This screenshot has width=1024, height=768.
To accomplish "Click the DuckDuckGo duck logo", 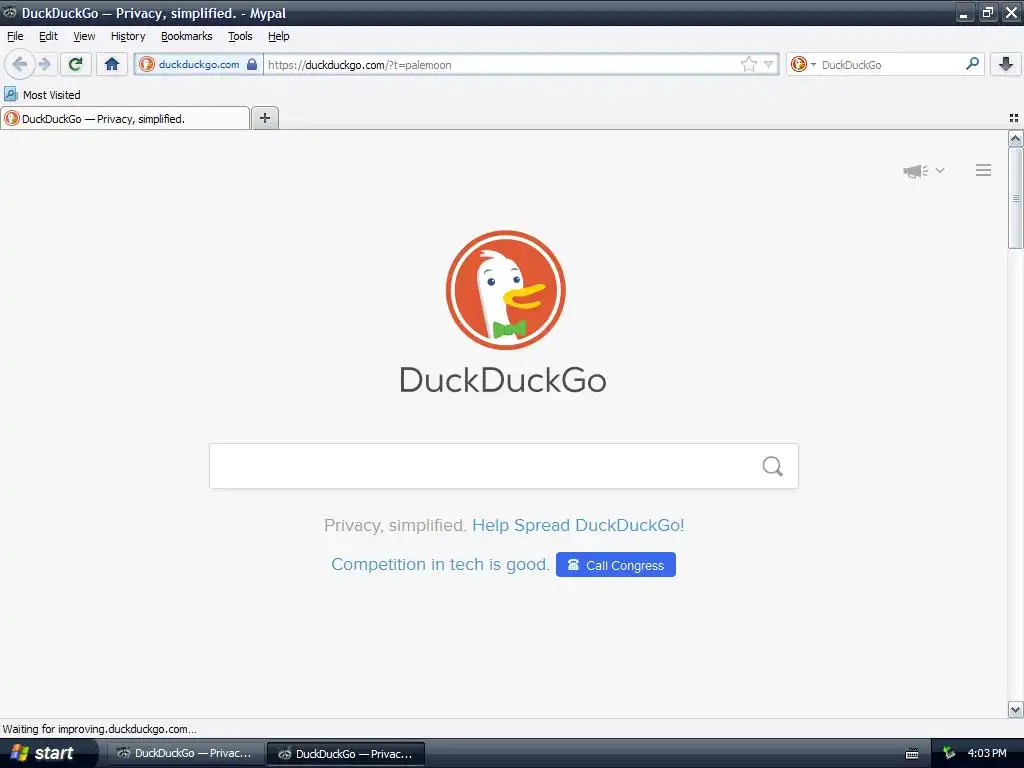I will point(505,289).
